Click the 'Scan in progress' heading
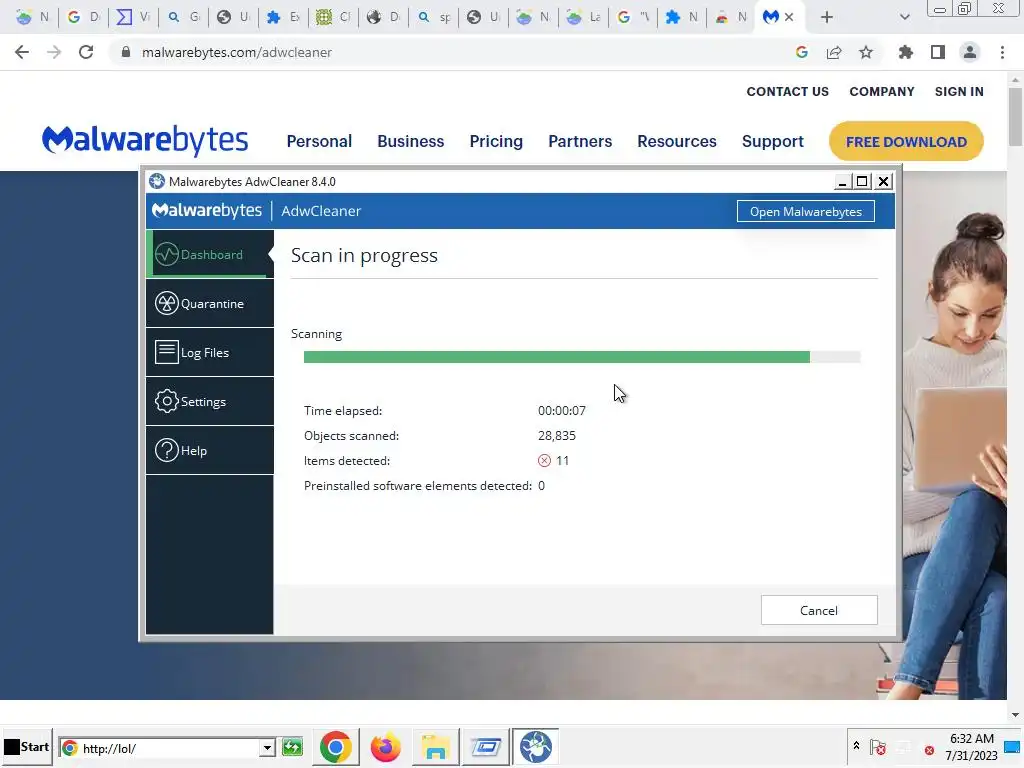This screenshot has height=768, width=1024. 364,255
